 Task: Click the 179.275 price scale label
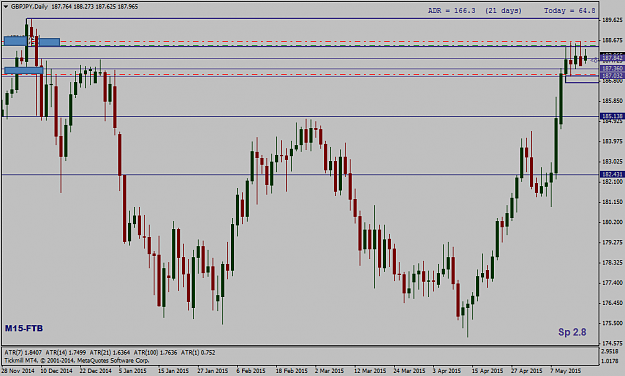click(x=613, y=242)
